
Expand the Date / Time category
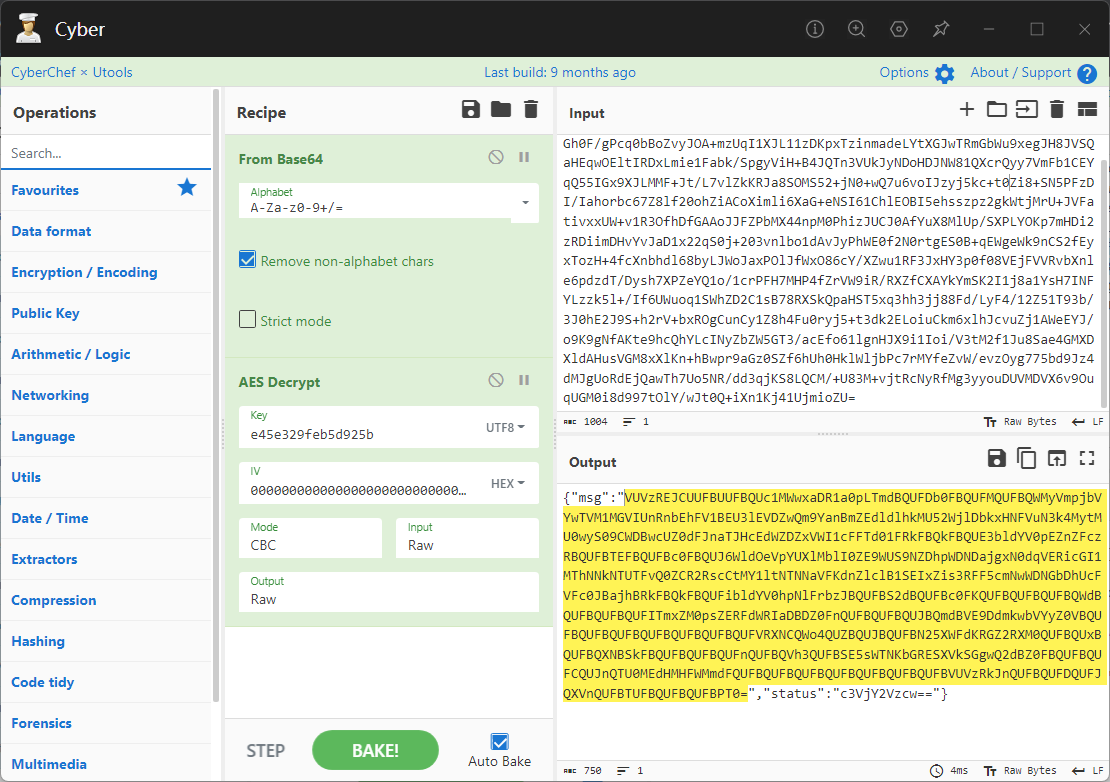(x=106, y=519)
